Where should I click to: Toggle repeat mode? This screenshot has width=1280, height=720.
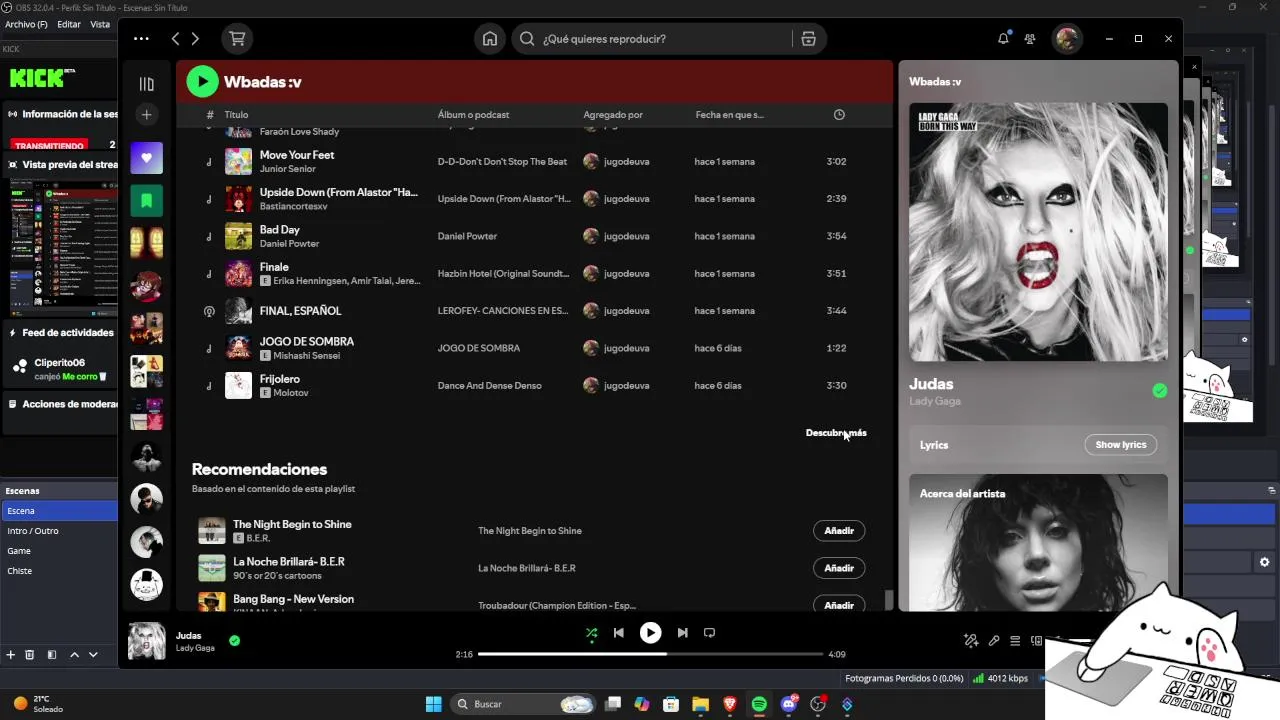[x=709, y=633]
